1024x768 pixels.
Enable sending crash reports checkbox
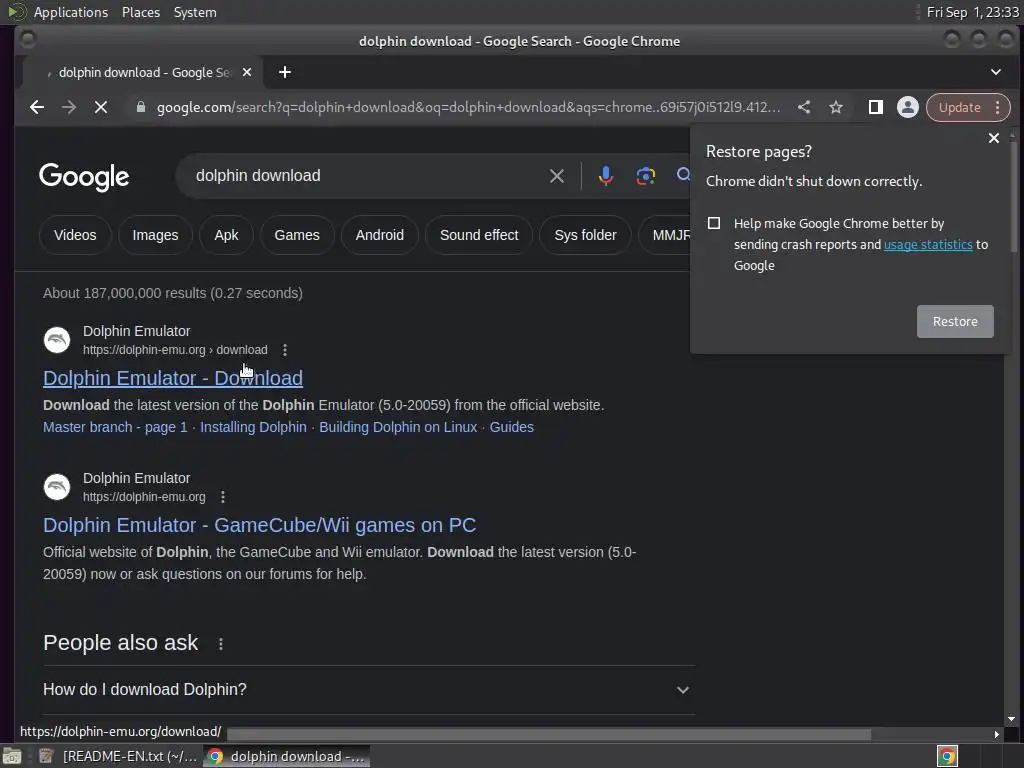[x=714, y=223]
